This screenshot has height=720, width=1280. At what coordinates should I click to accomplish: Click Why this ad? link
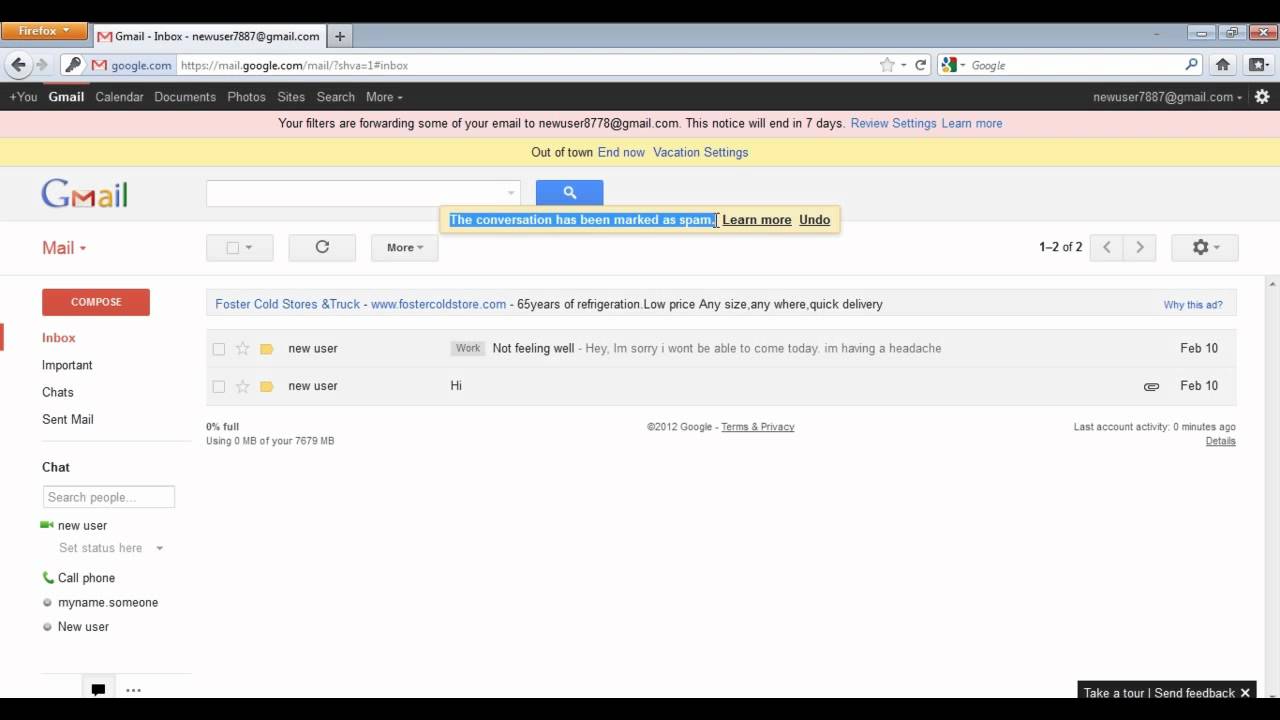(x=1192, y=305)
